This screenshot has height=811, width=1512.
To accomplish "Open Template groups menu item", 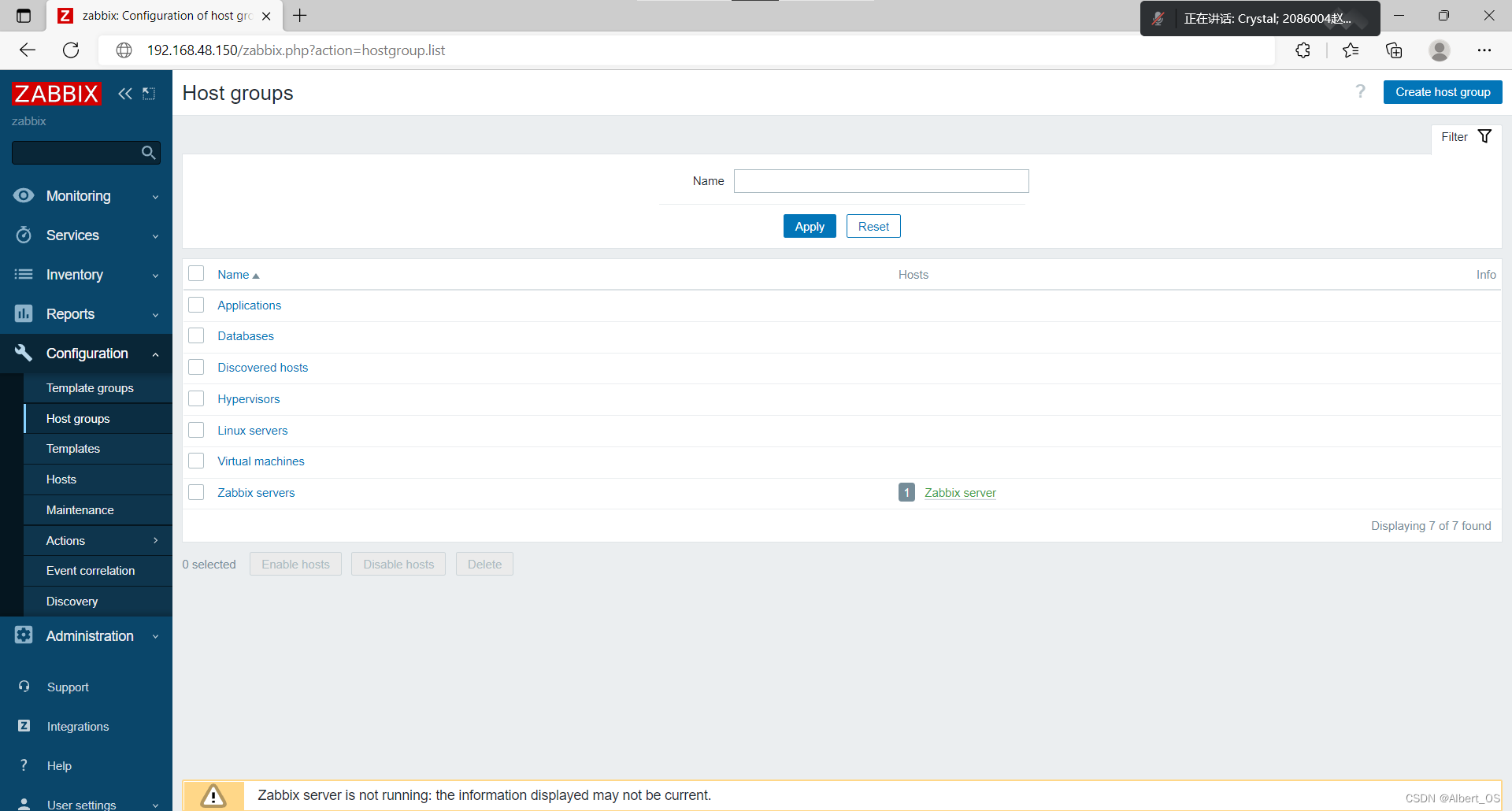I will pos(90,388).
